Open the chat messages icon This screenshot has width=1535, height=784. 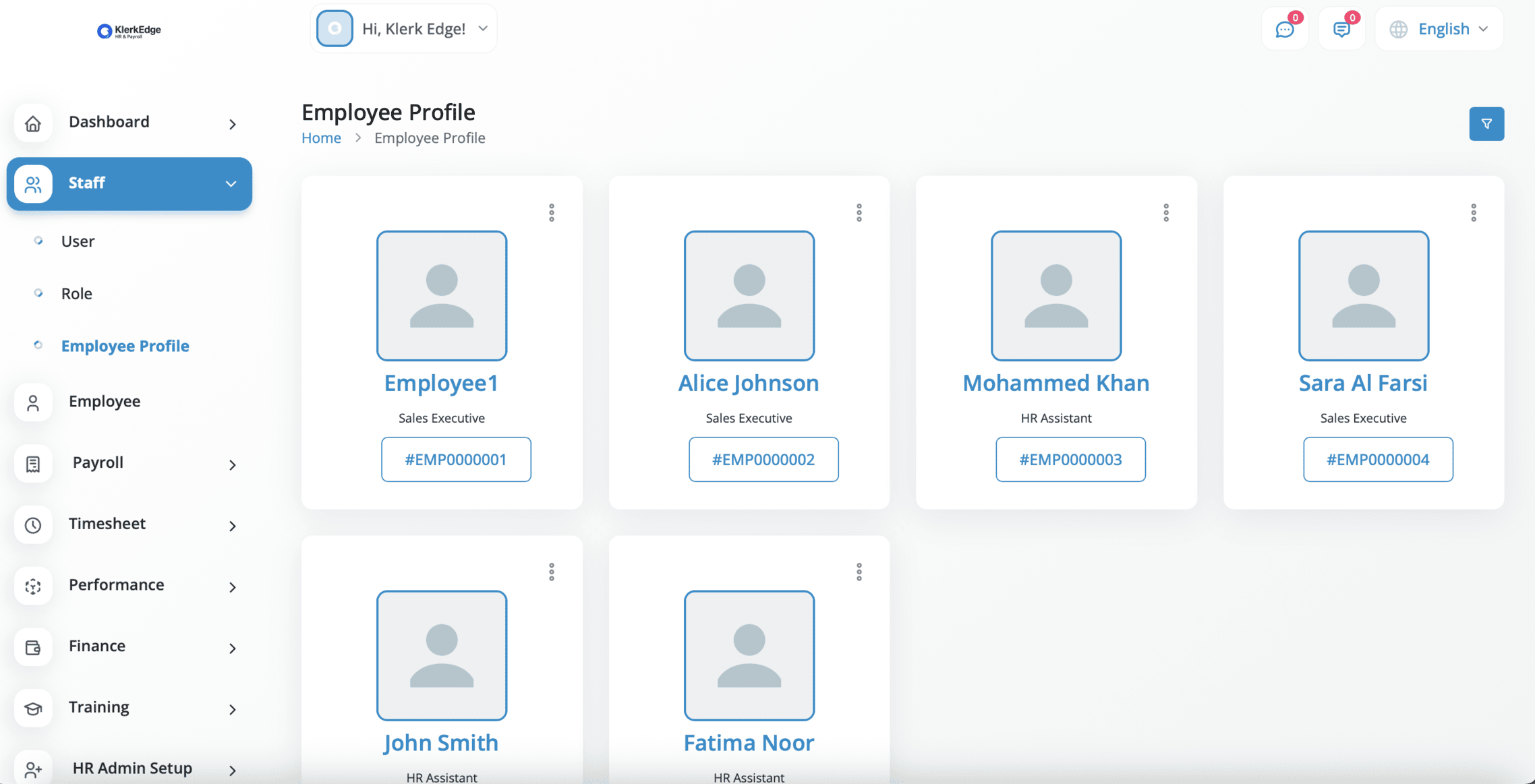[x=1284, y=29]
